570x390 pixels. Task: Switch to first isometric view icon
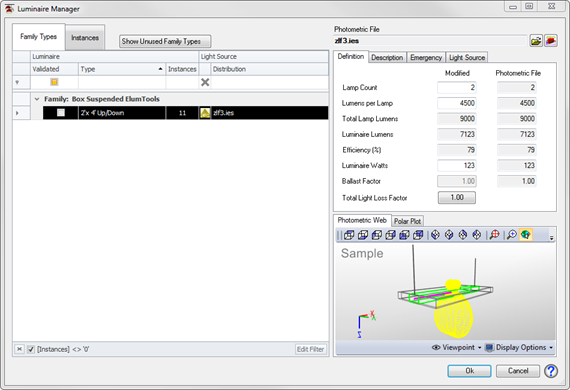tap(435, 235)
